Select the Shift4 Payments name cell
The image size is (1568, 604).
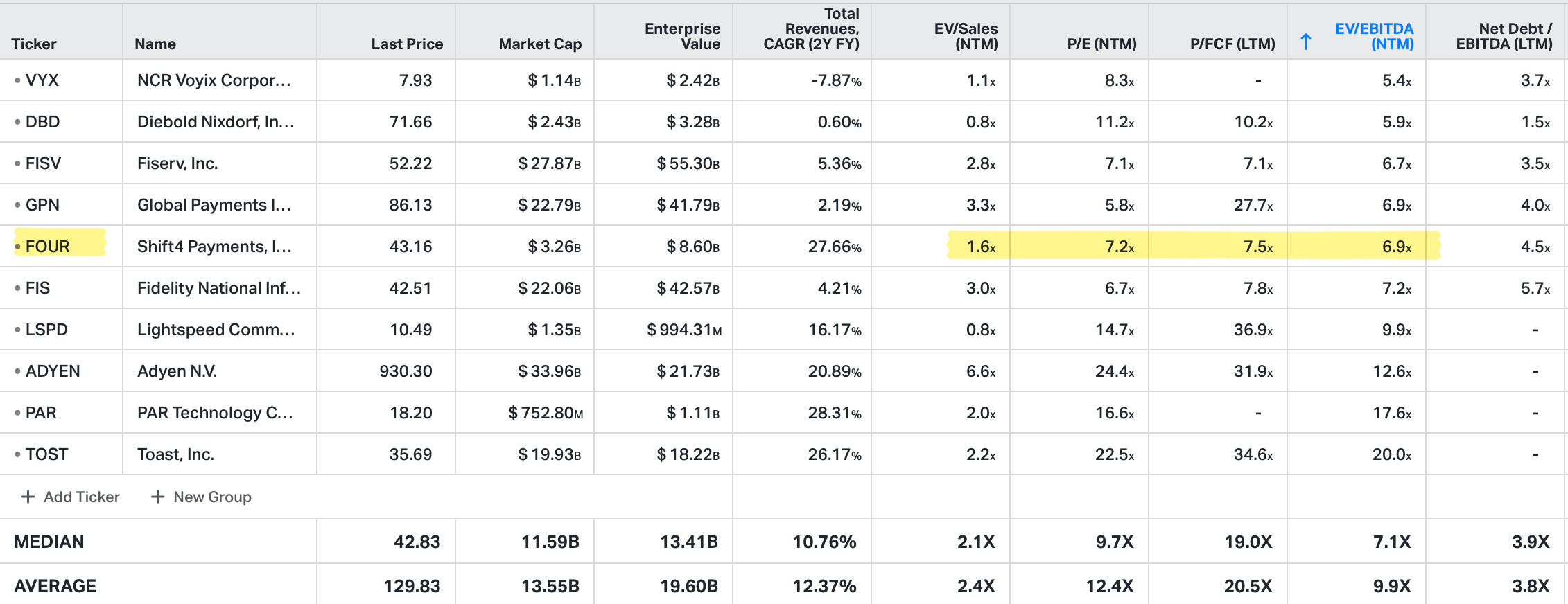pyautogui.click(x=215, y=247)
